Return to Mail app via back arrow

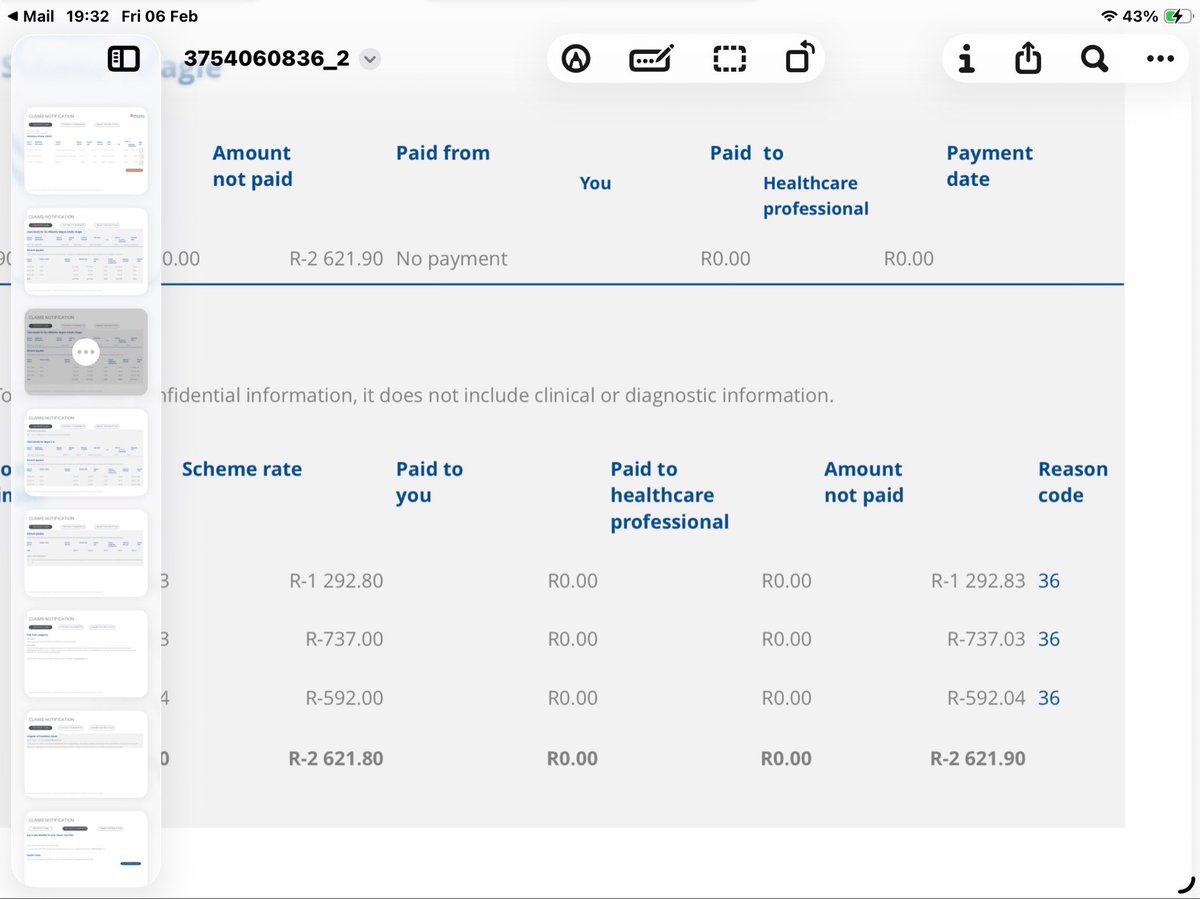point(30,16)
